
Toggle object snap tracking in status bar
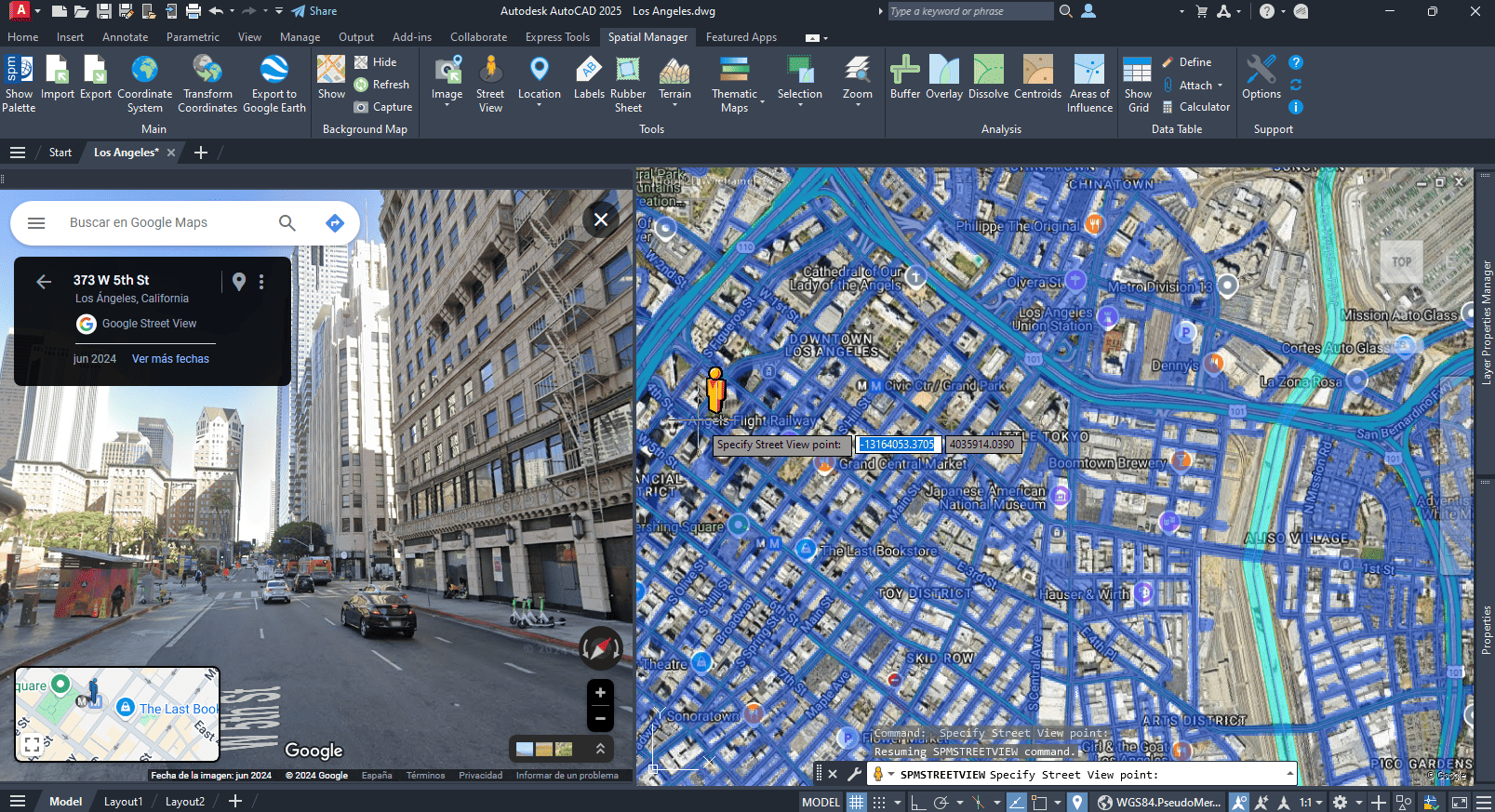pyautogui.click(x=1017, y=802)
